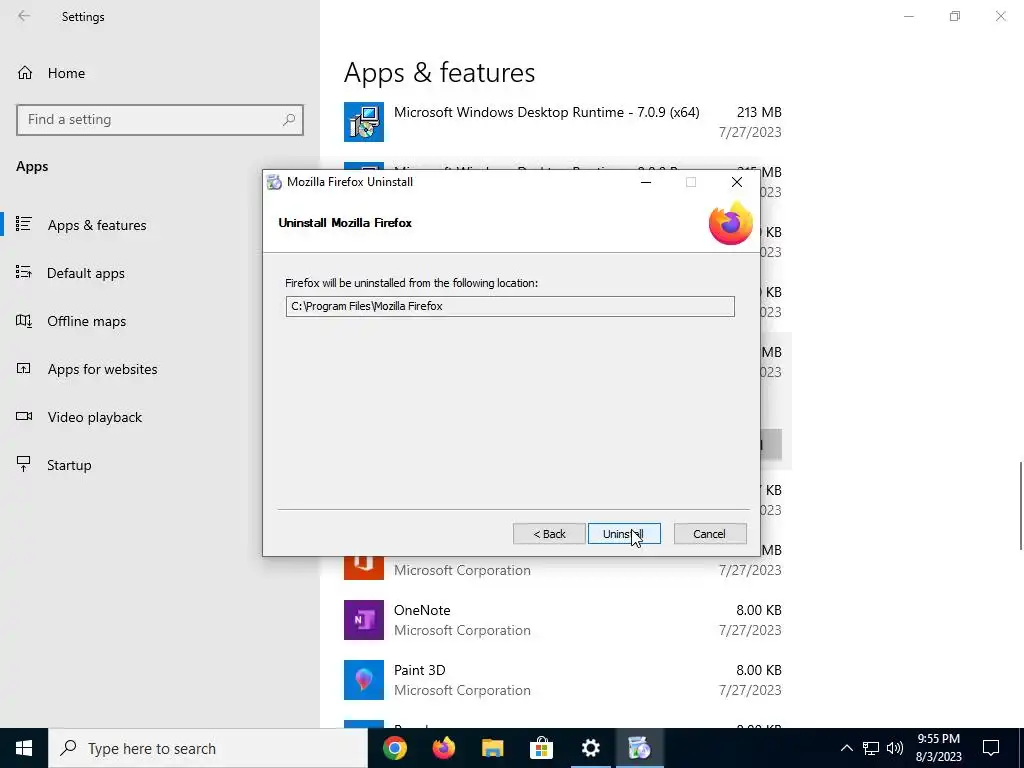
Task: Select the OneNote app entry
Action: tap(563, 620)
